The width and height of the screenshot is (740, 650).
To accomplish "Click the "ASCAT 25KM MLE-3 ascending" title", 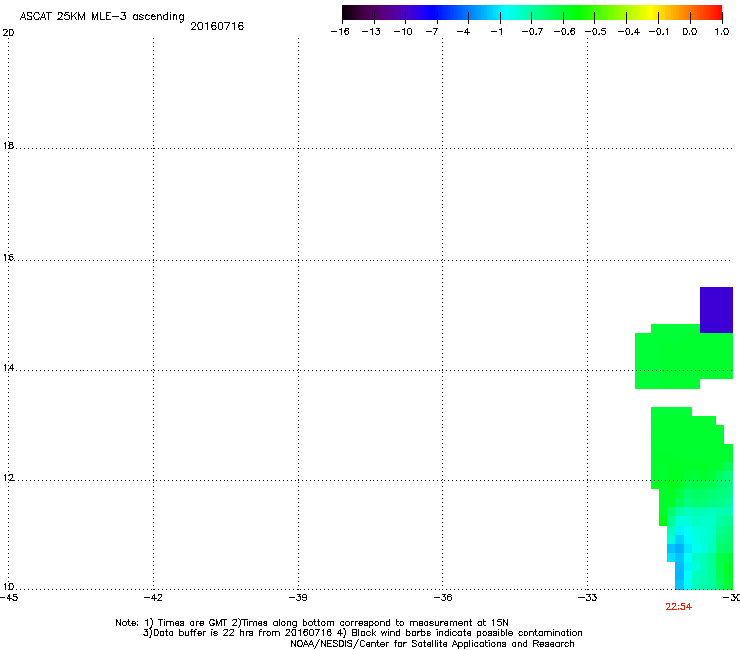I will pyautogui.click(x=102, y=17).
